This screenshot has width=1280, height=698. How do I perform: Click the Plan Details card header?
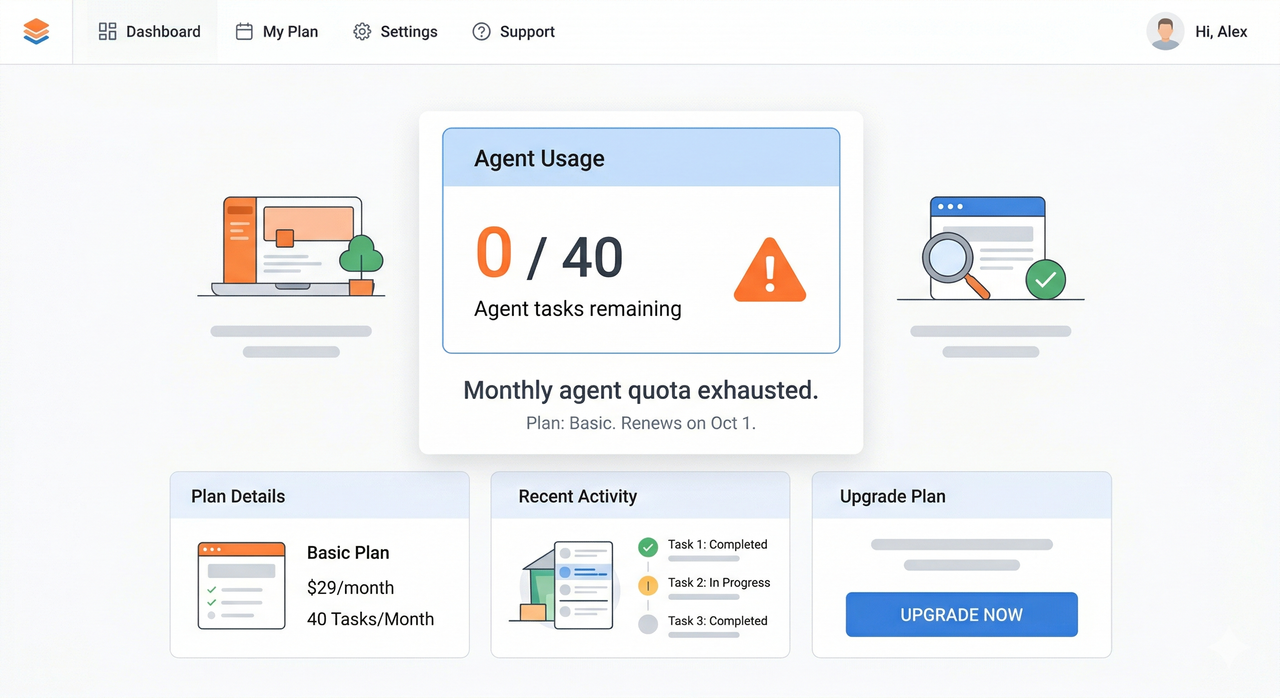tap(320, 496)
